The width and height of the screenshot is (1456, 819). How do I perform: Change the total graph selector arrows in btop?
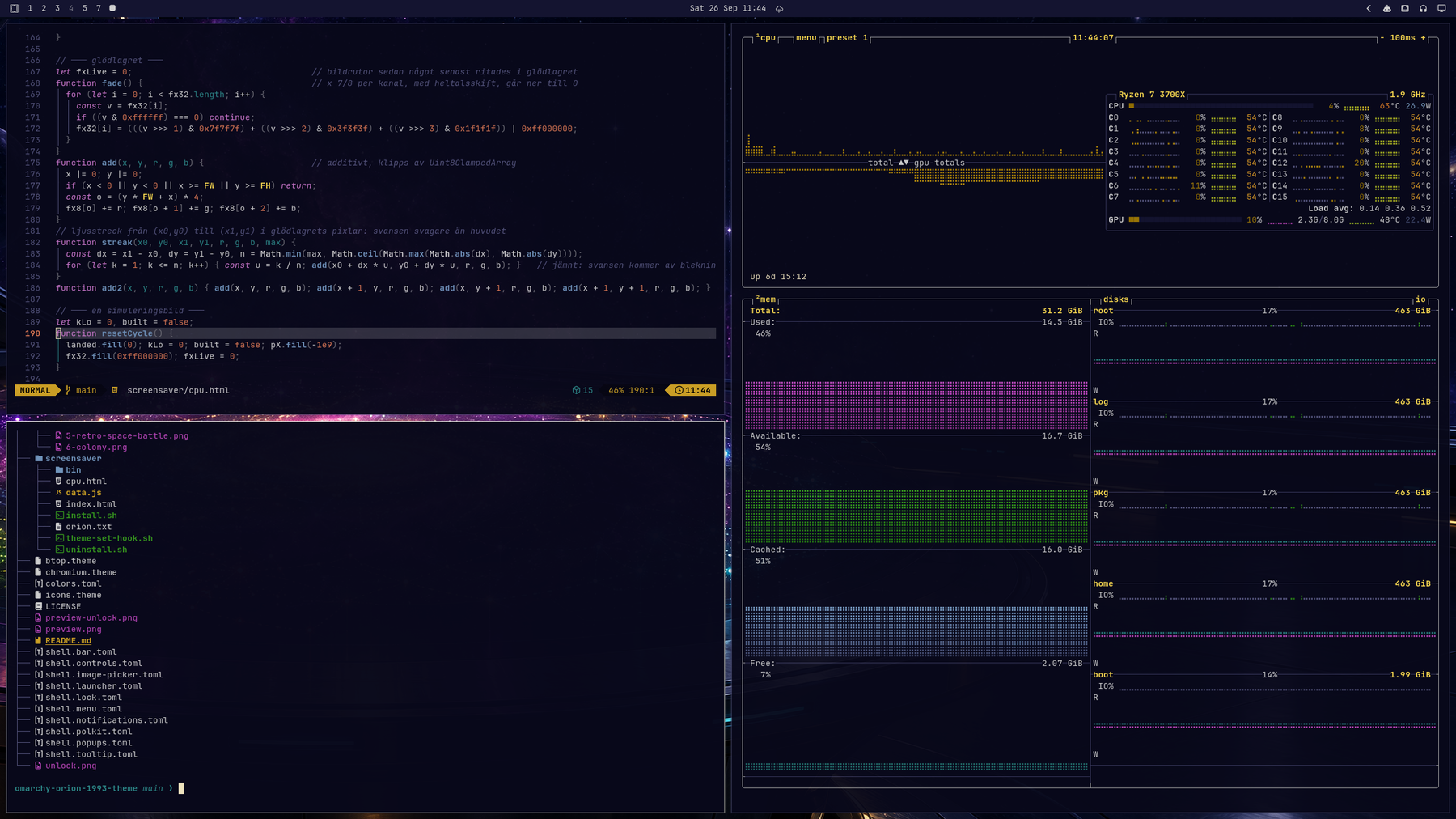click(x=904, y=163)
